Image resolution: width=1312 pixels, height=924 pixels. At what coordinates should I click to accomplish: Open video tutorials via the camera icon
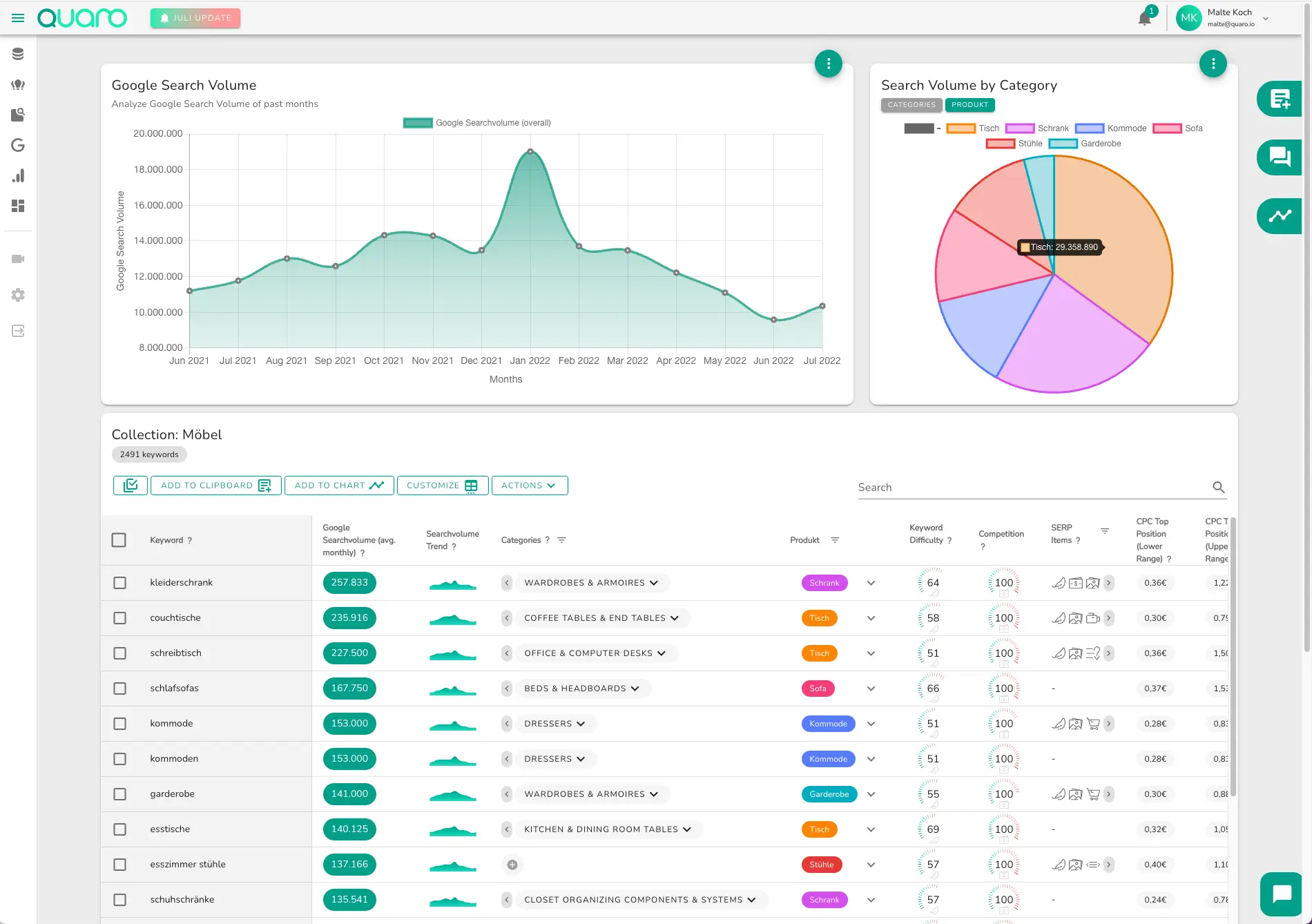[x=18, y=259]
